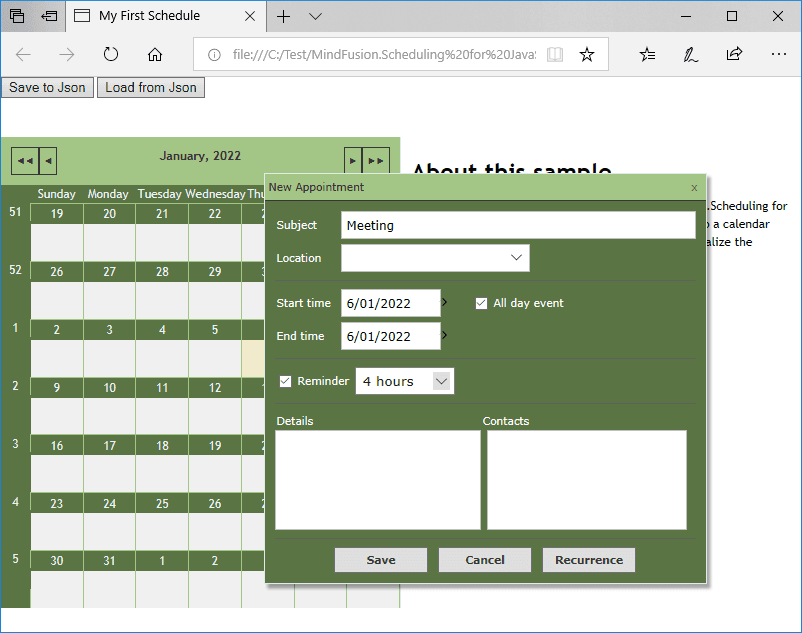Image resolution: width=802 pixels, height=633 pixels.
Task: Click the Sunday column header
Action: click(56, 194)
